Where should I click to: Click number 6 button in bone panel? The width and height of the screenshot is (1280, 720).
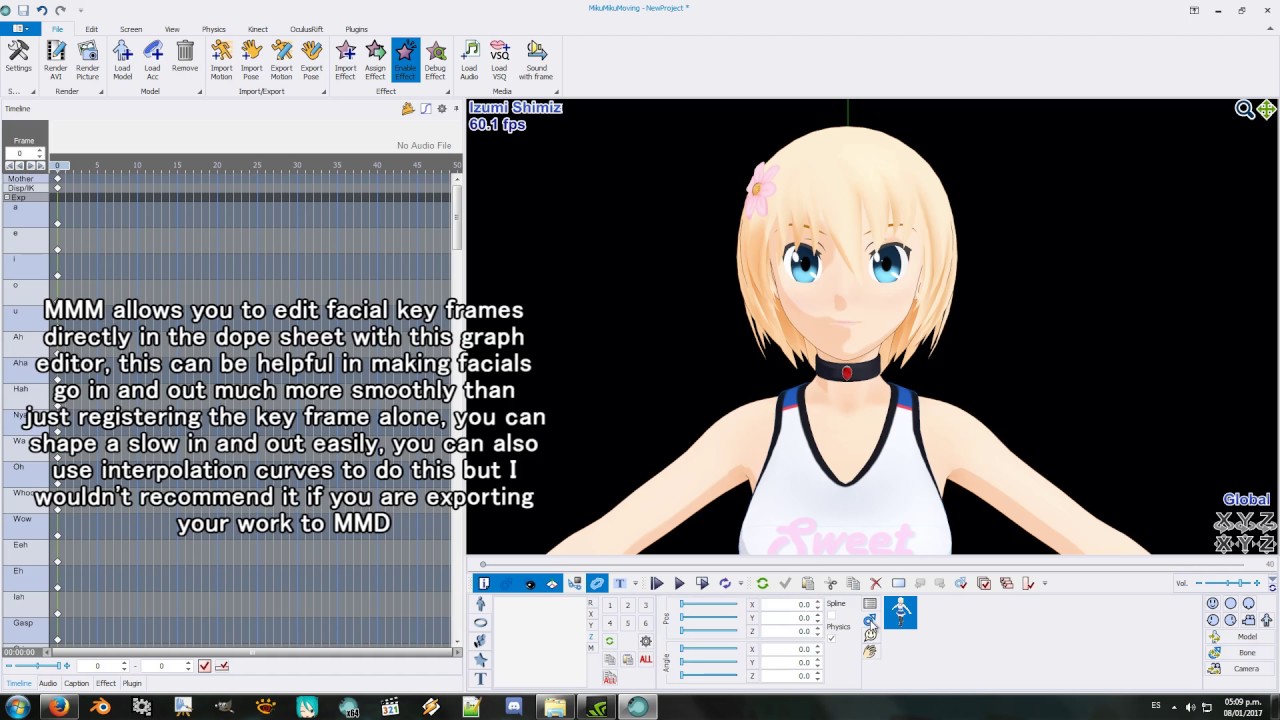coord(645,623)
